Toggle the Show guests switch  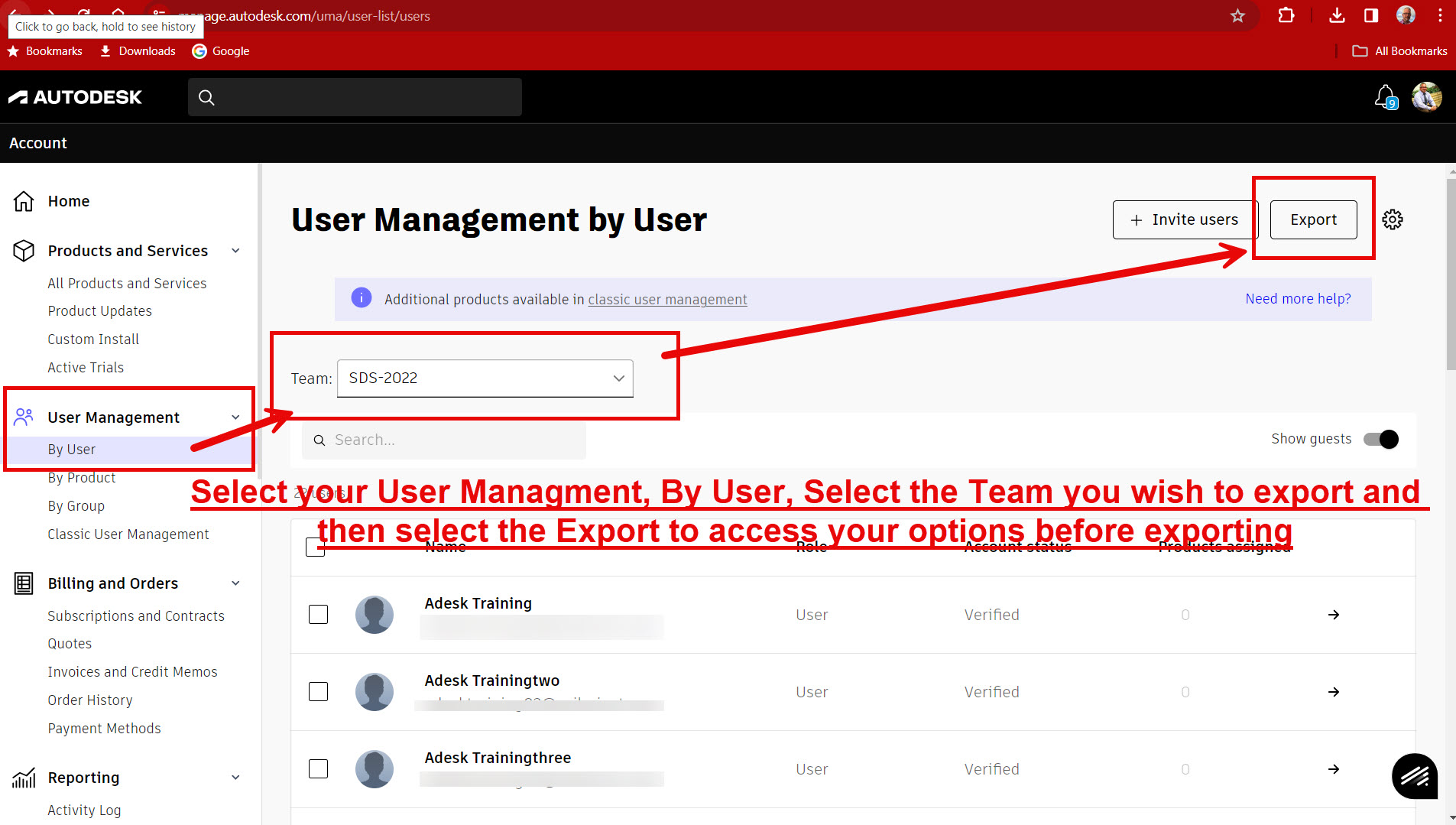pyautogui.click(x=1381, y=440)
